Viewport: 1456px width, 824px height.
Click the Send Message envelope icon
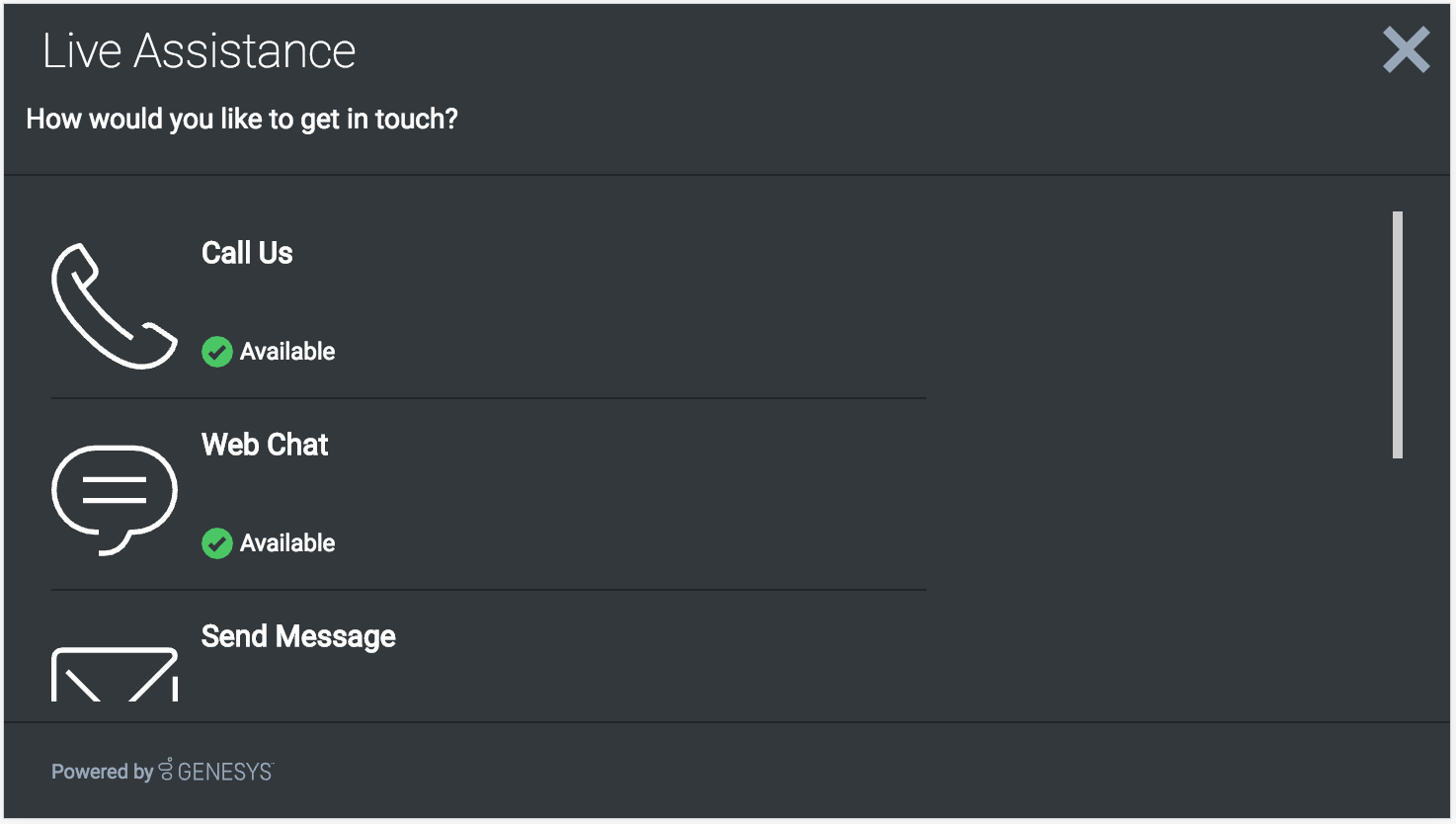click(114, 675)
